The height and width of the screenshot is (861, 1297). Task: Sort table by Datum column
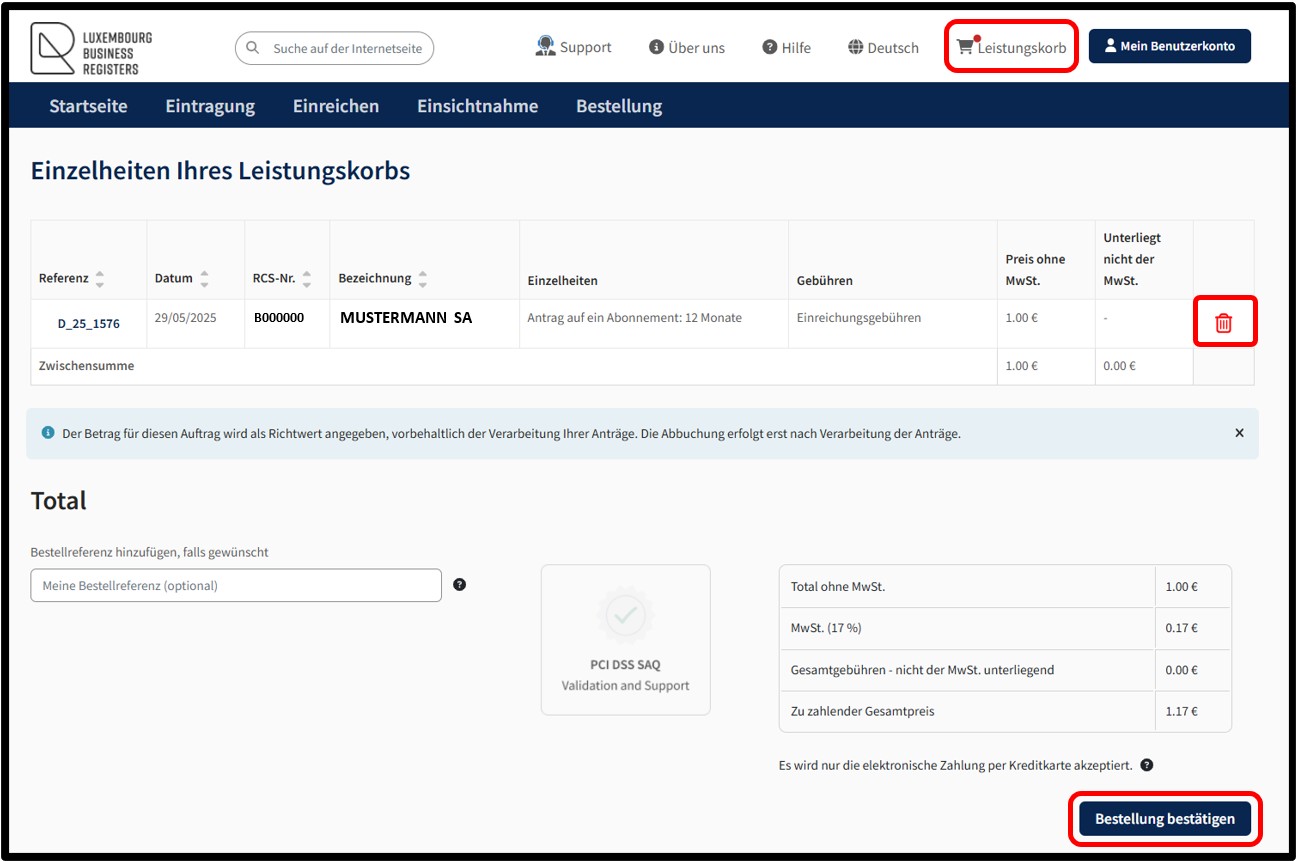click(x=204, y=279)
